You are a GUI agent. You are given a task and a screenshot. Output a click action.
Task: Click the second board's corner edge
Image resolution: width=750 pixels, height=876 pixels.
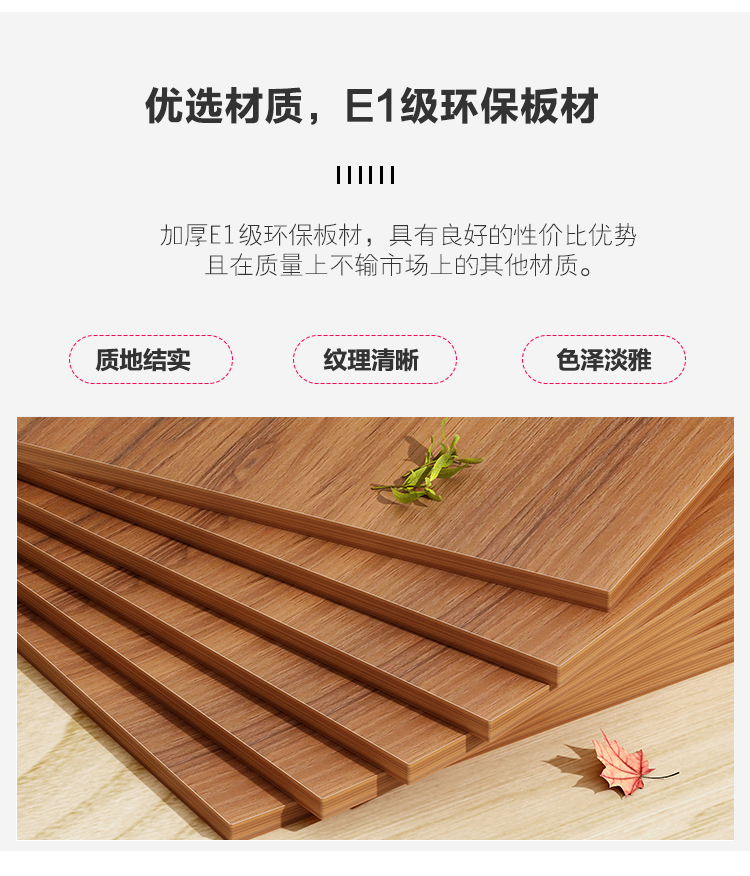553,675
